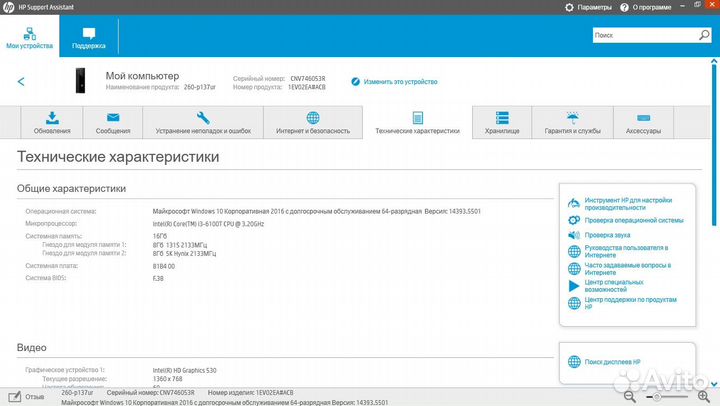Click the Intel(R) Core(TM) i3-6100T processor value

(208, 224)
